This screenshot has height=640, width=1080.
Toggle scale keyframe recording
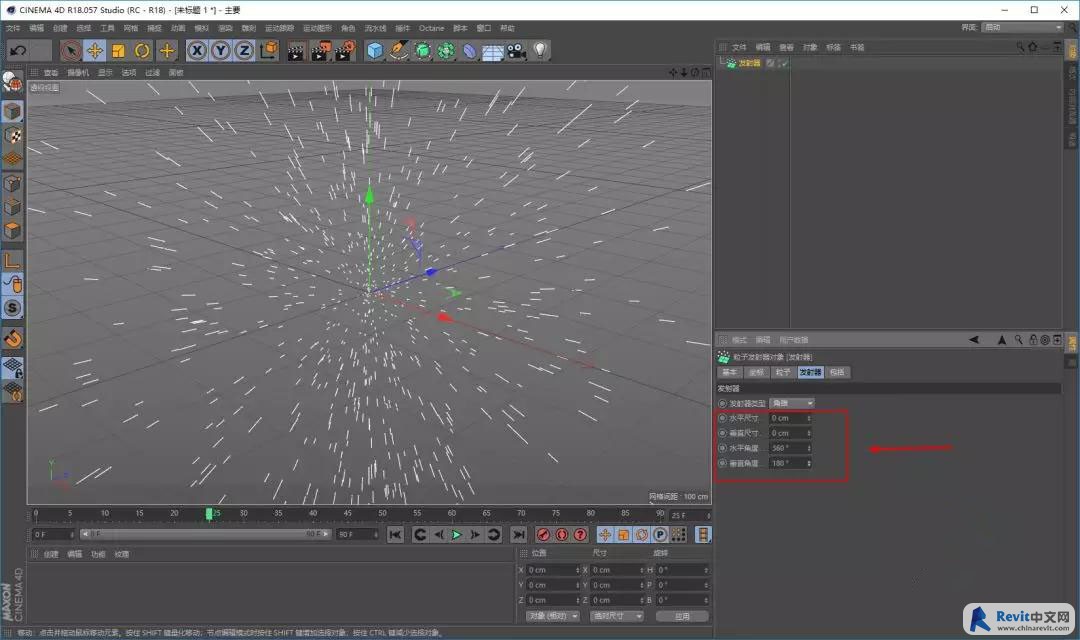(x=623, y=535)
